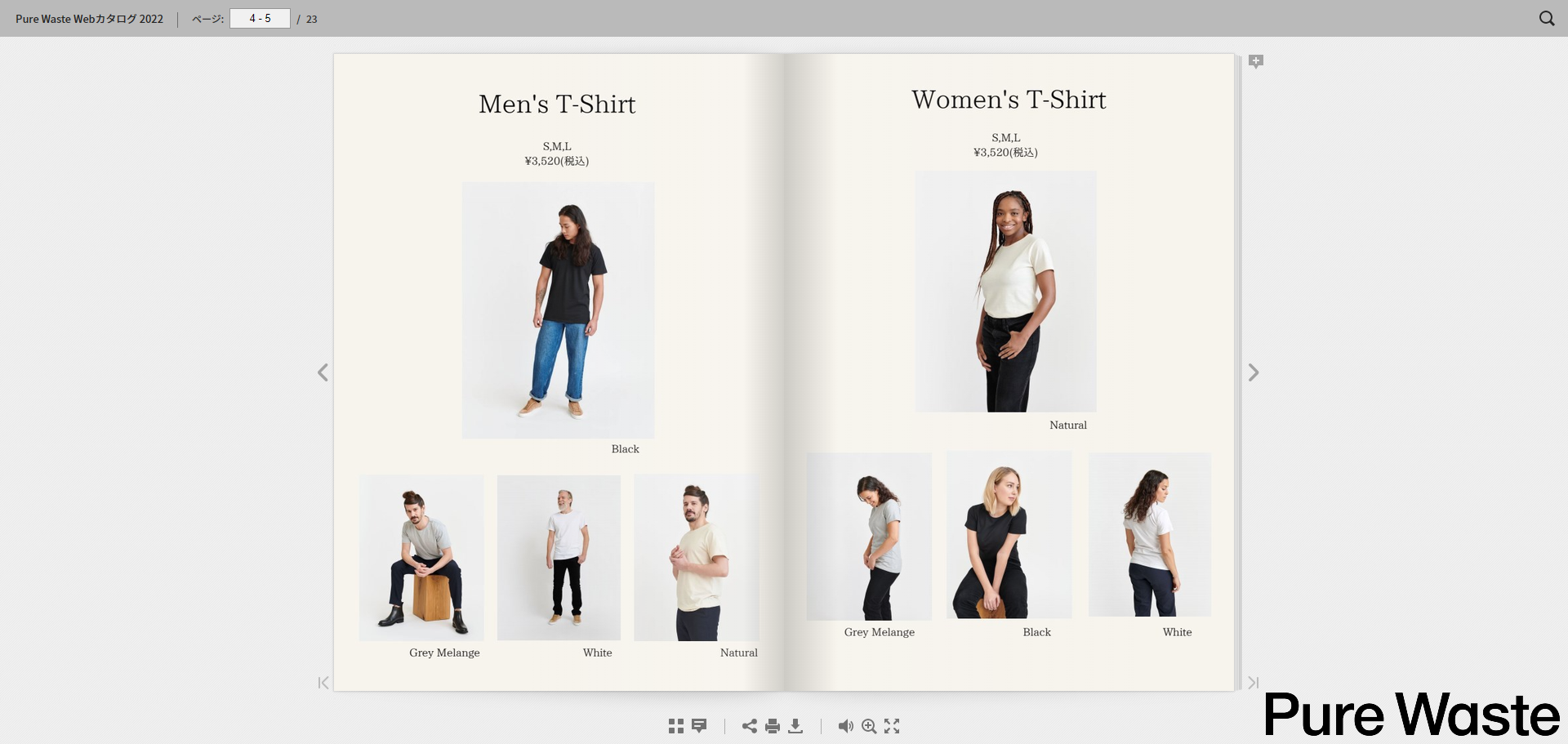Jump to the last page
Viewport: 1568px width, 744px height.
[x=1254, y=683]
